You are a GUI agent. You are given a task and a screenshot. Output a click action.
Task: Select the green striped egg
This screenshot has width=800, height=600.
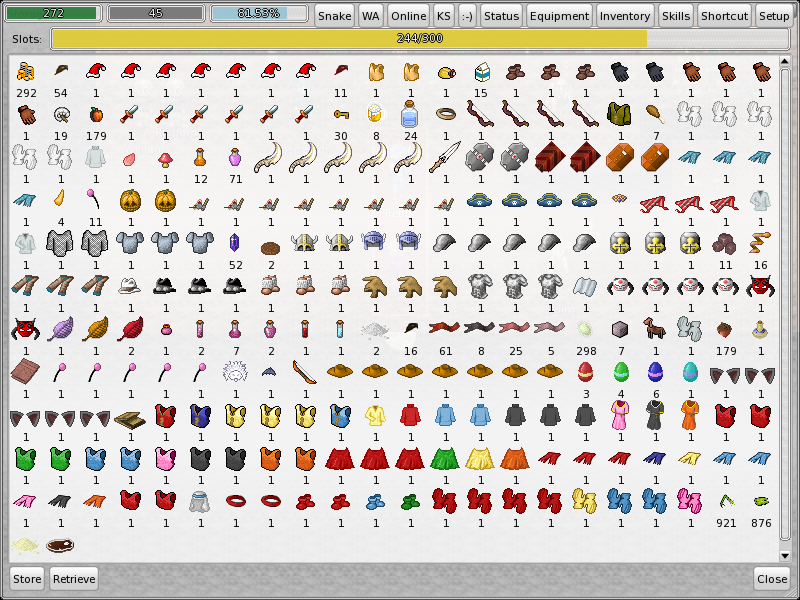tap(621, 372)
